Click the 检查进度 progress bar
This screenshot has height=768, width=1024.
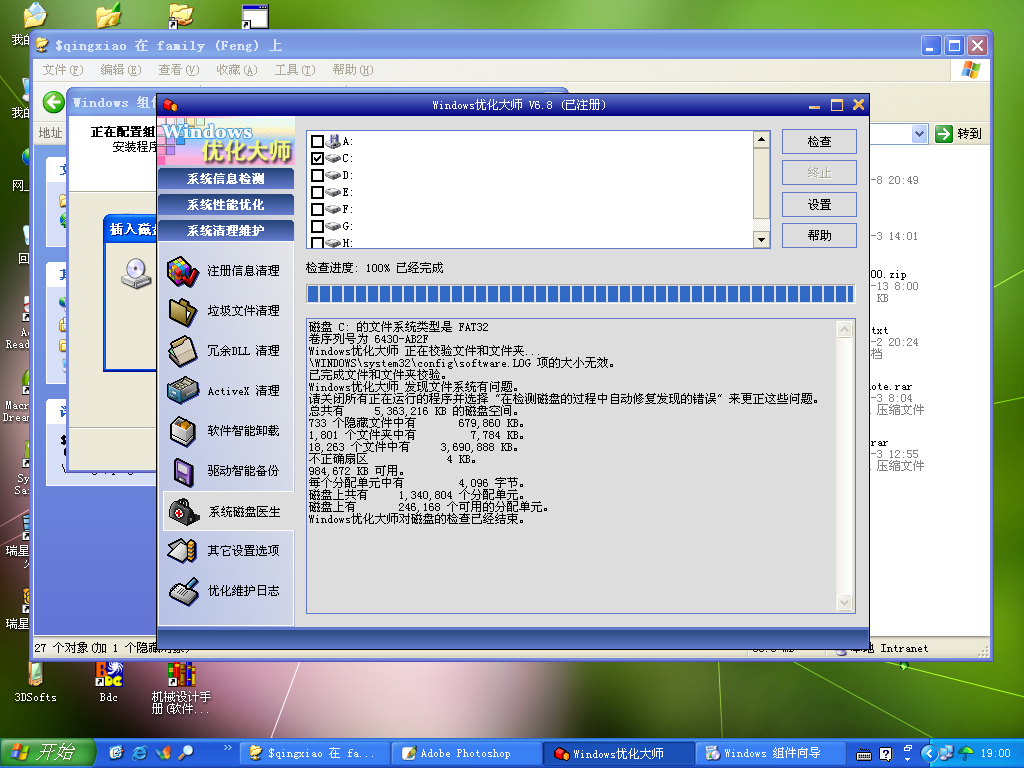click(581, 294)
